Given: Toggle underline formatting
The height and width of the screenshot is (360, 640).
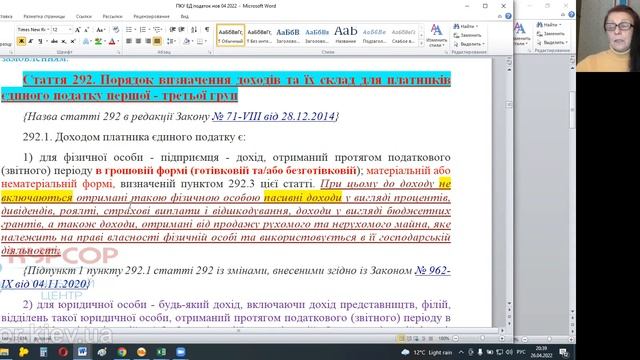Looking at the screenshot, I should [x=40, y=41].
